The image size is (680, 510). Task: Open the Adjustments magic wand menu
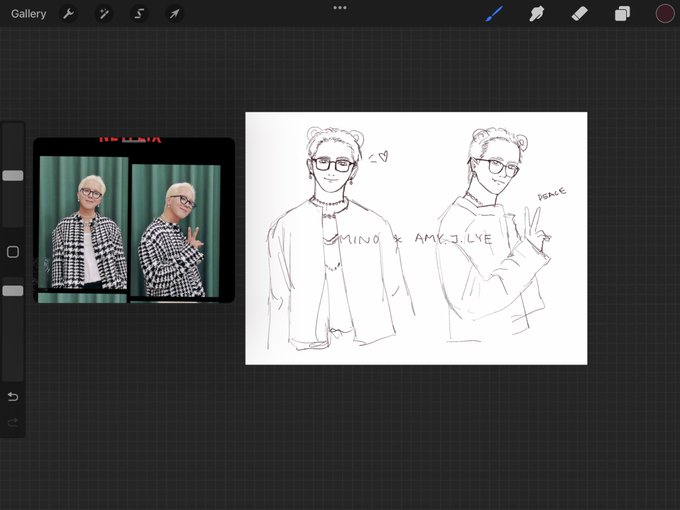pyautogui.click(x=104, y=14)
